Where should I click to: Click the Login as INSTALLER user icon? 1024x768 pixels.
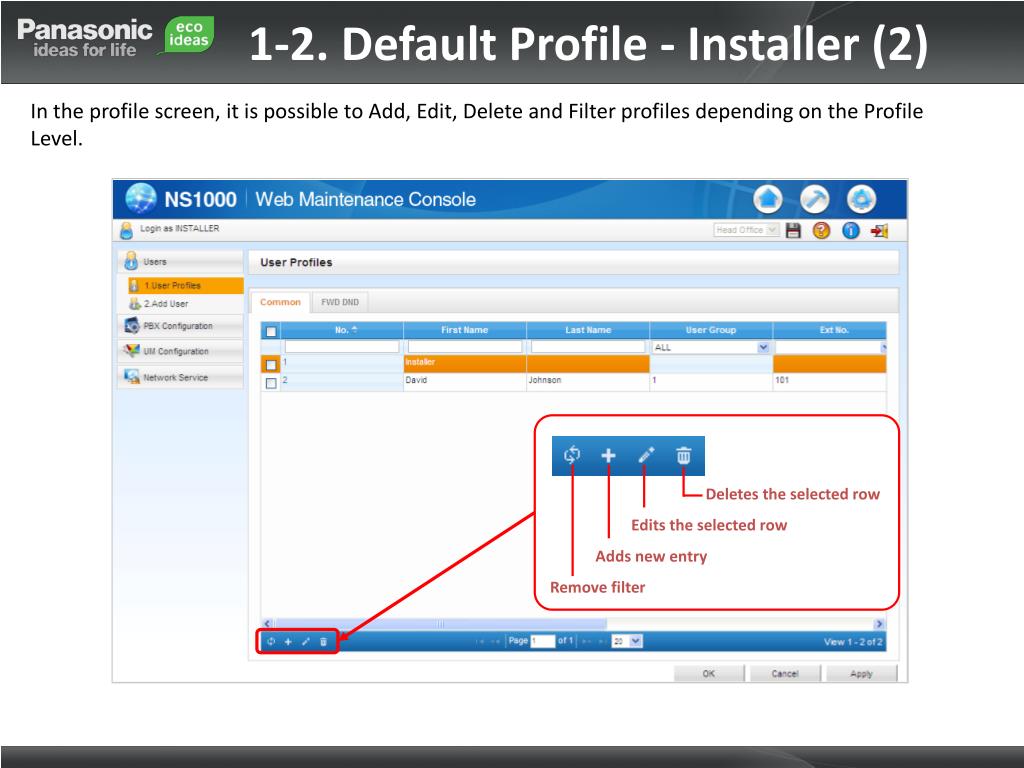point(127,230)
